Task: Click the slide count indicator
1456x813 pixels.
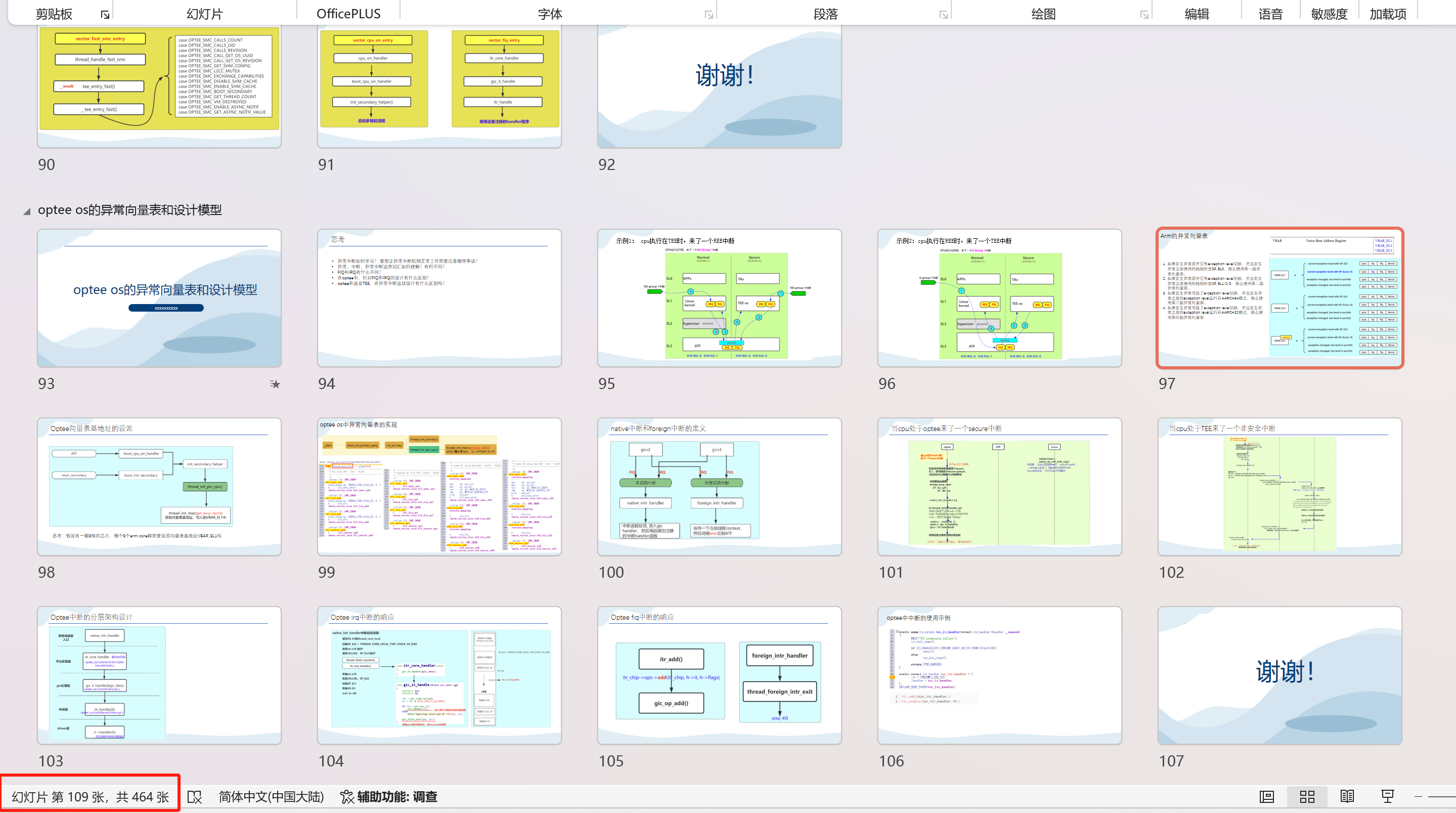Action: tap(91, 797)
